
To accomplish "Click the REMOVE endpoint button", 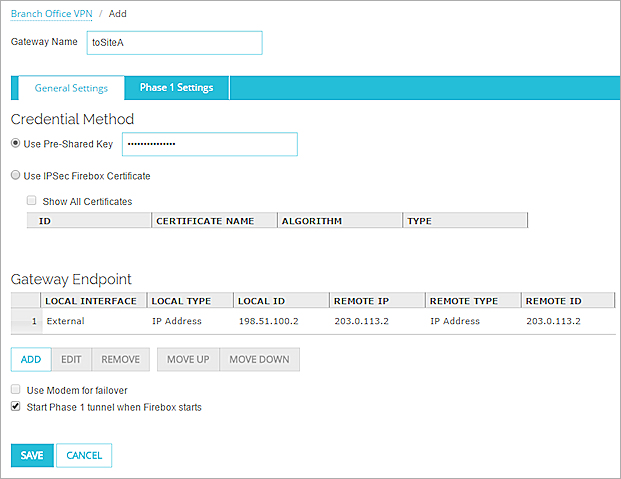I will click(121, 359).
